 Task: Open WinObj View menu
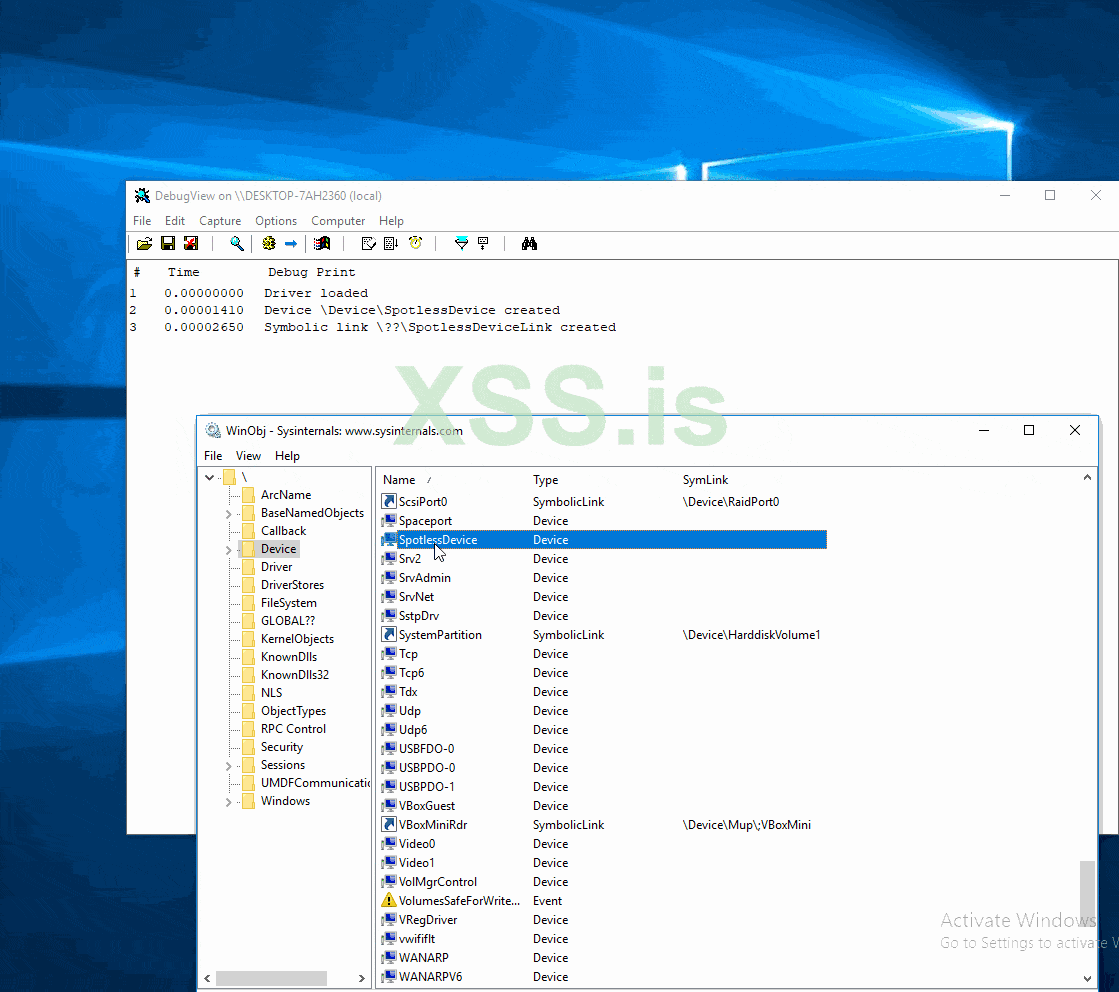pyautogui.click(x=248, y=455)
